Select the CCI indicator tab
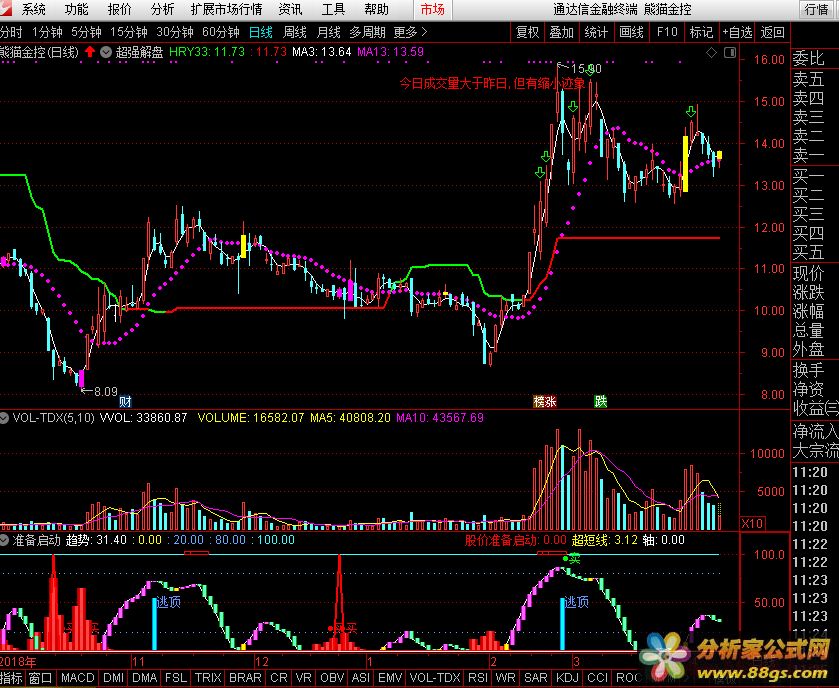The image size is (839, 688). (x=597, y=678)
